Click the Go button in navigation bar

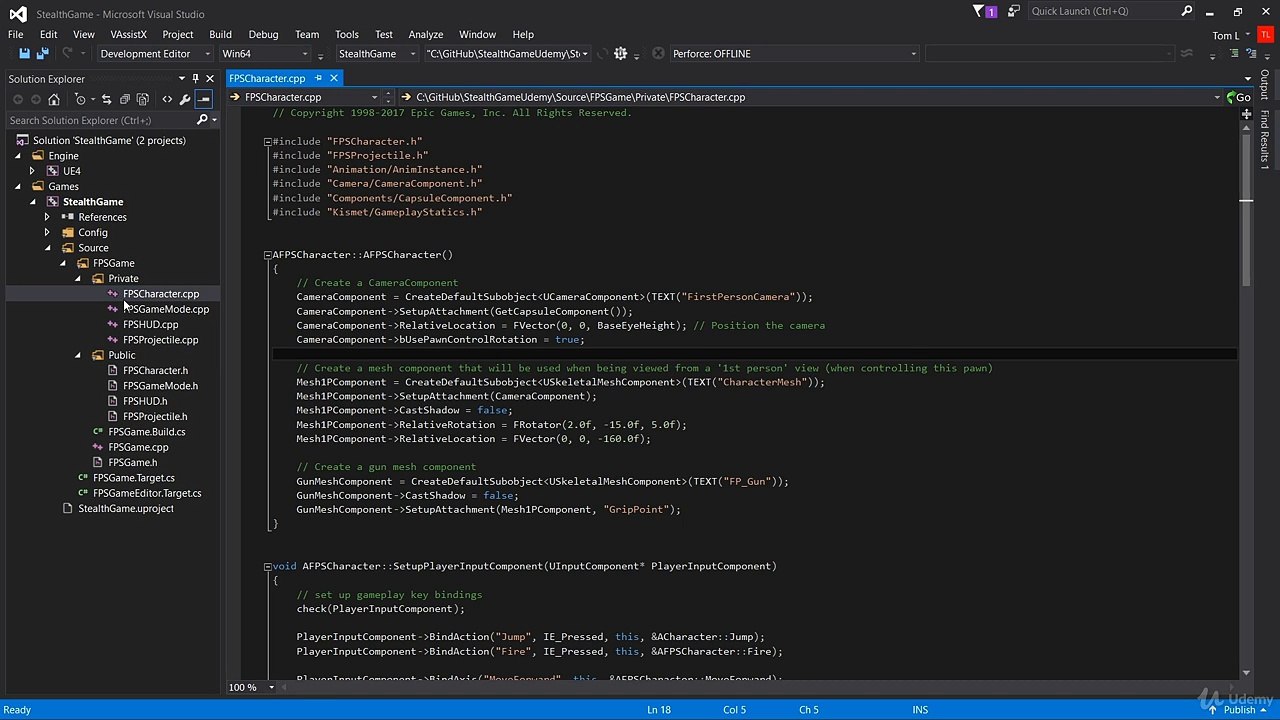[x=1238, y=97]
